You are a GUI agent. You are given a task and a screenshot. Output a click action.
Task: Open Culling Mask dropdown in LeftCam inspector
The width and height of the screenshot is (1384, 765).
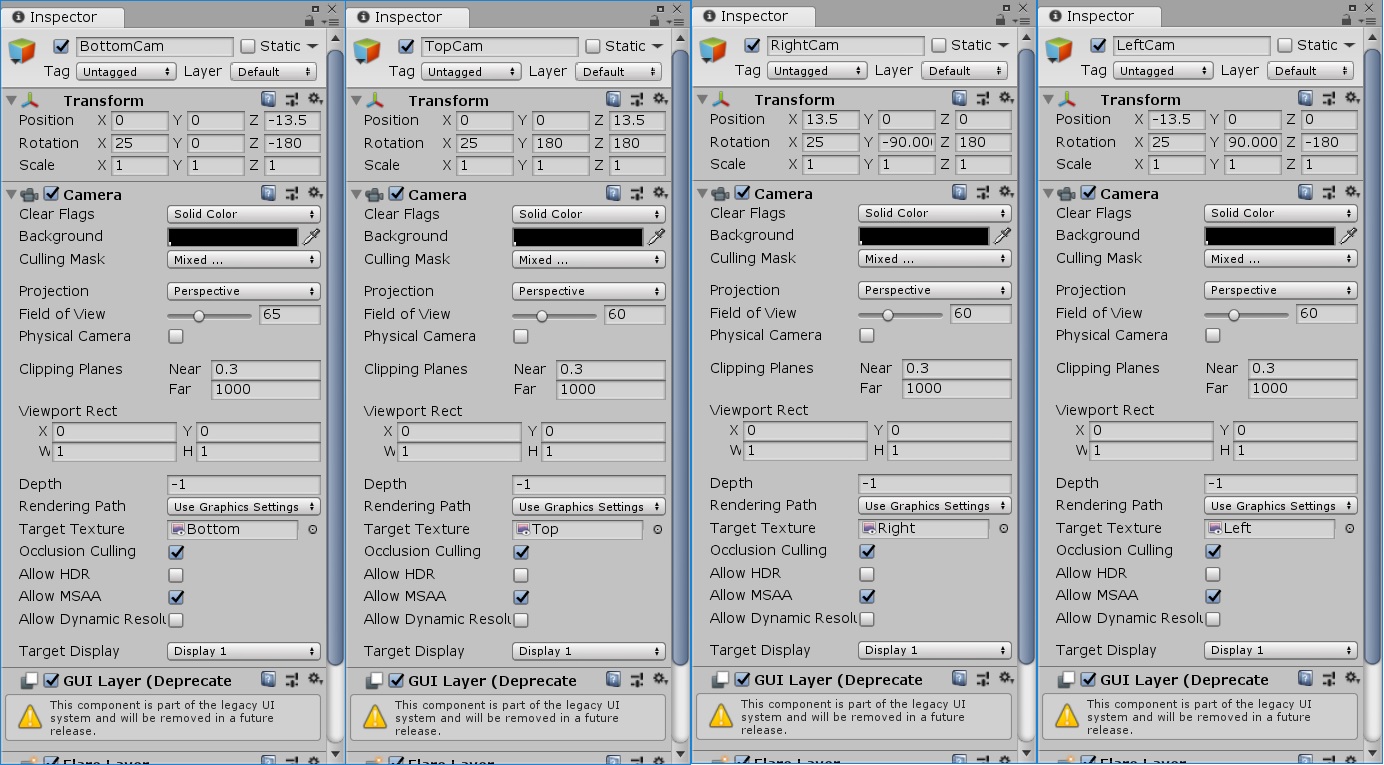(x=1281, y=258)
